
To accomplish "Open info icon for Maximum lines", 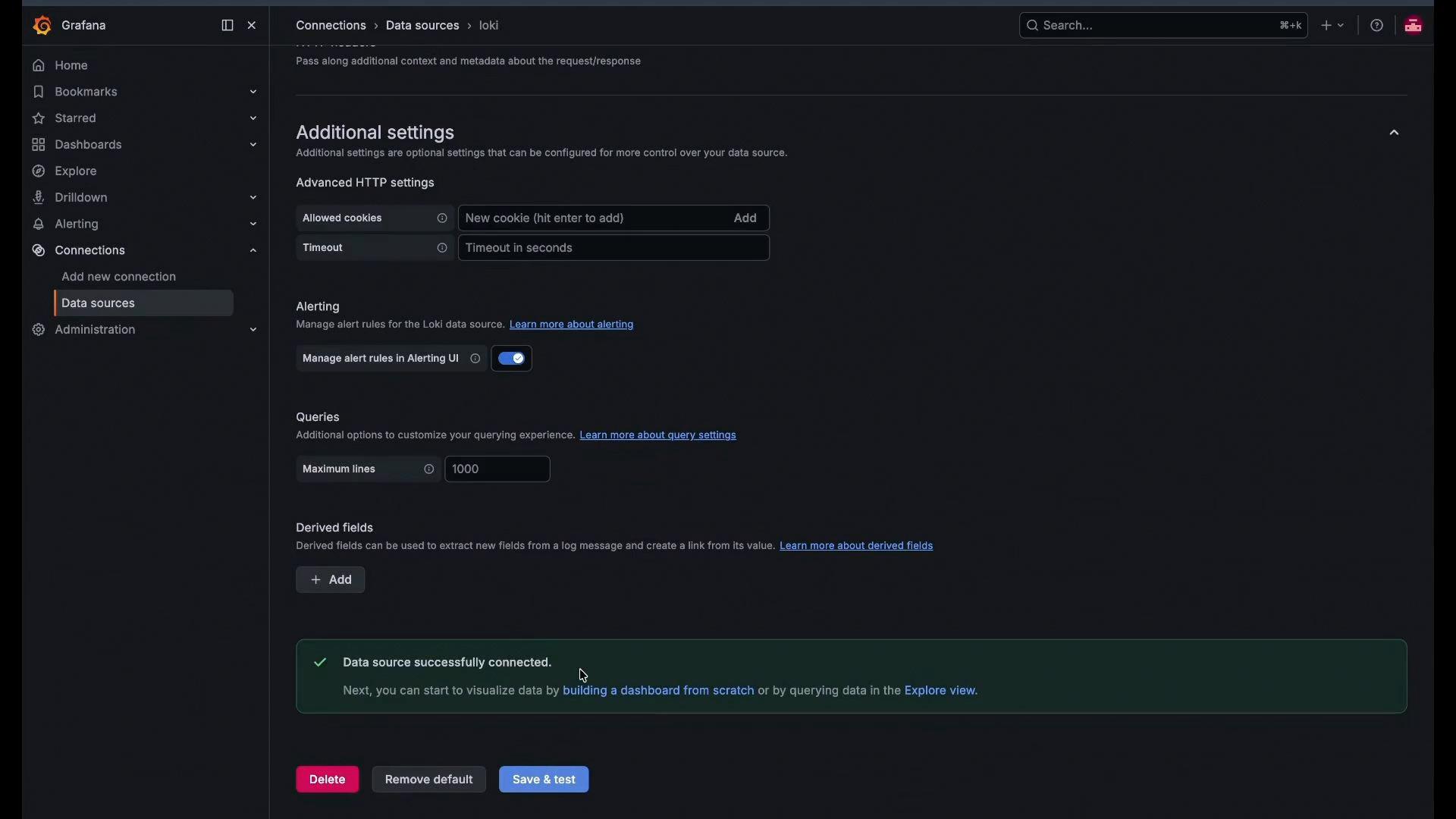I will tap(429, 470).
